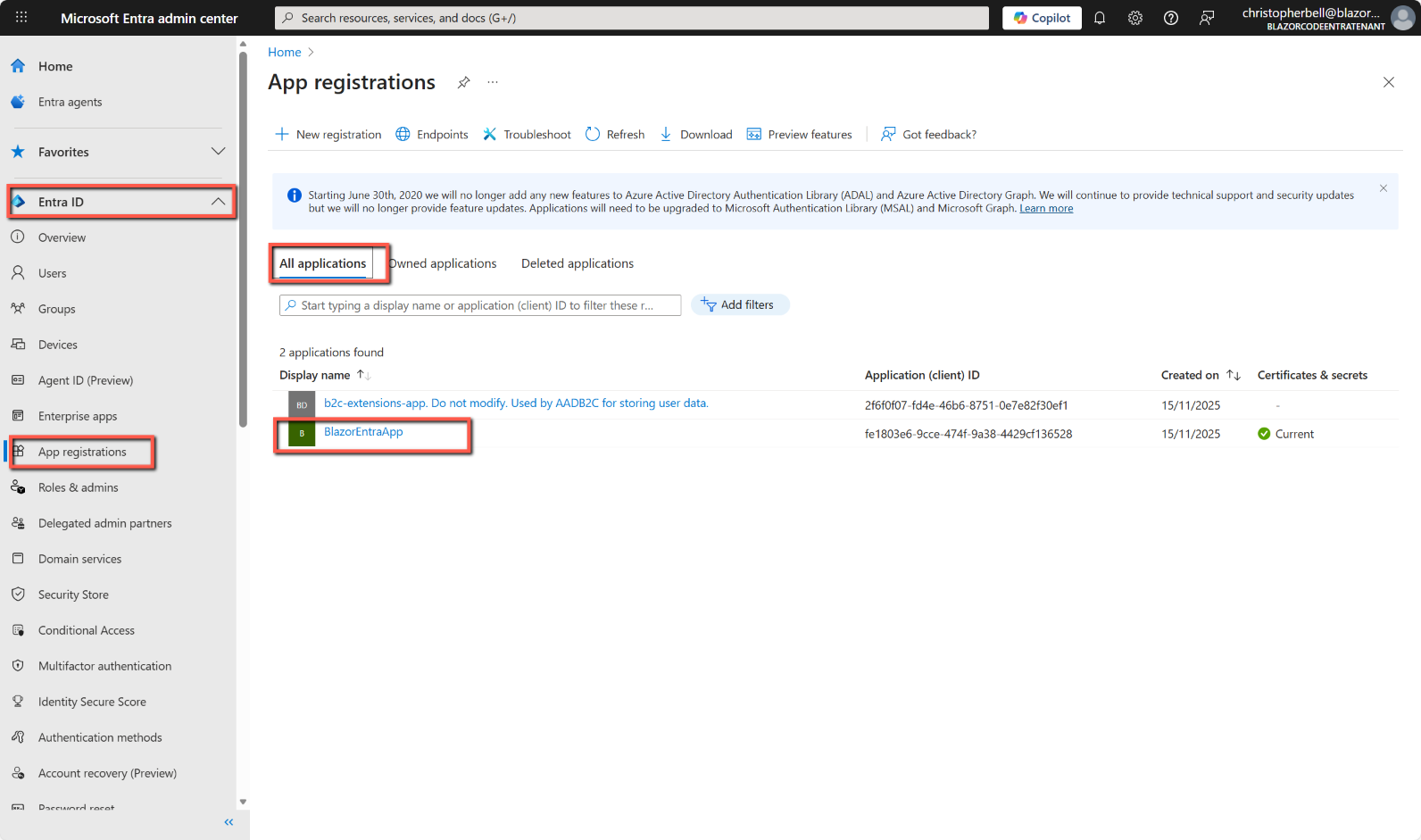Open the app launcher waffle icon
Image resolution: width=1421 pixels, height=840 pixels.
click(x=21, y=17)
